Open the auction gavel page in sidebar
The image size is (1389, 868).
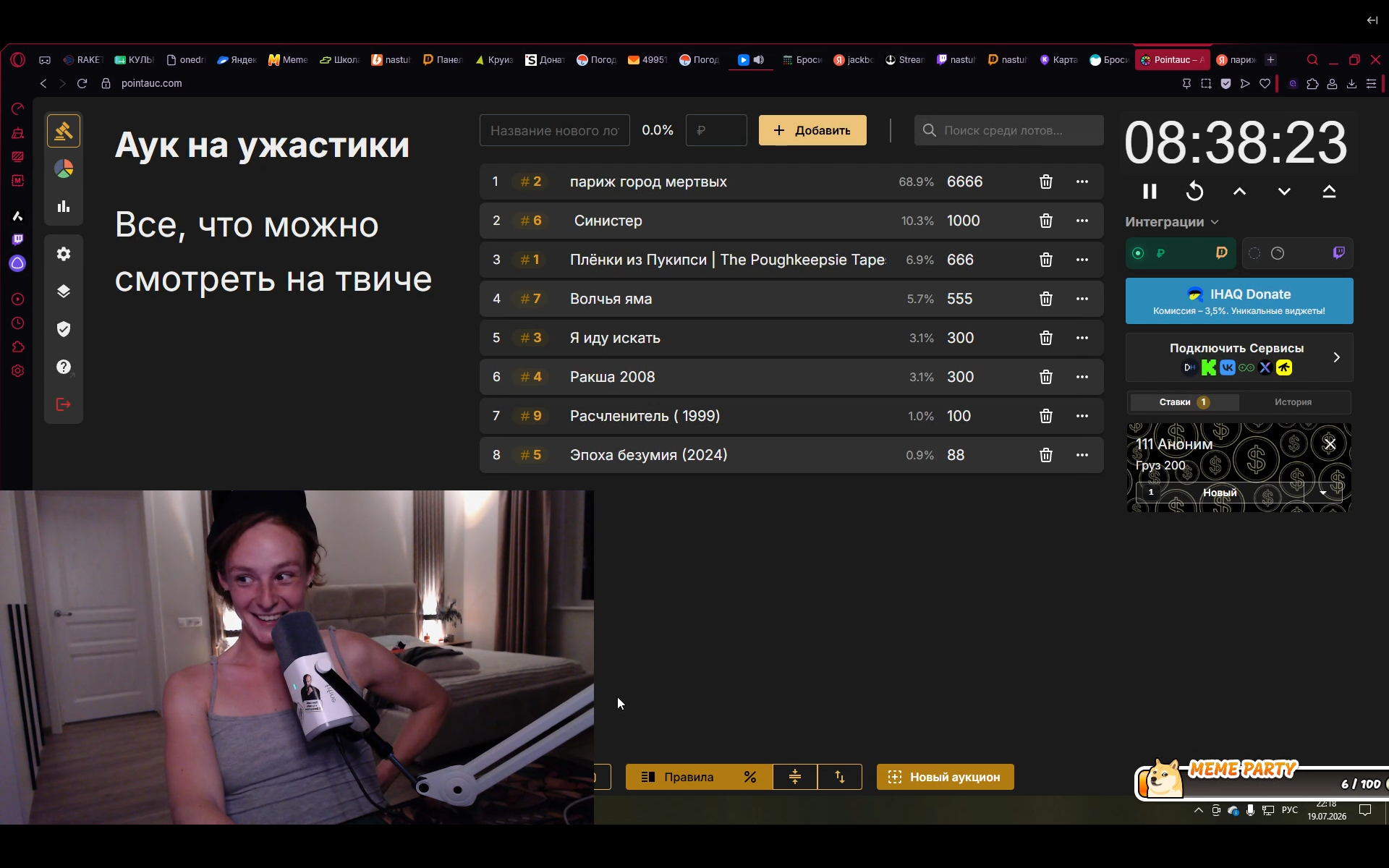pyautogui.click(x=64, y=131)
